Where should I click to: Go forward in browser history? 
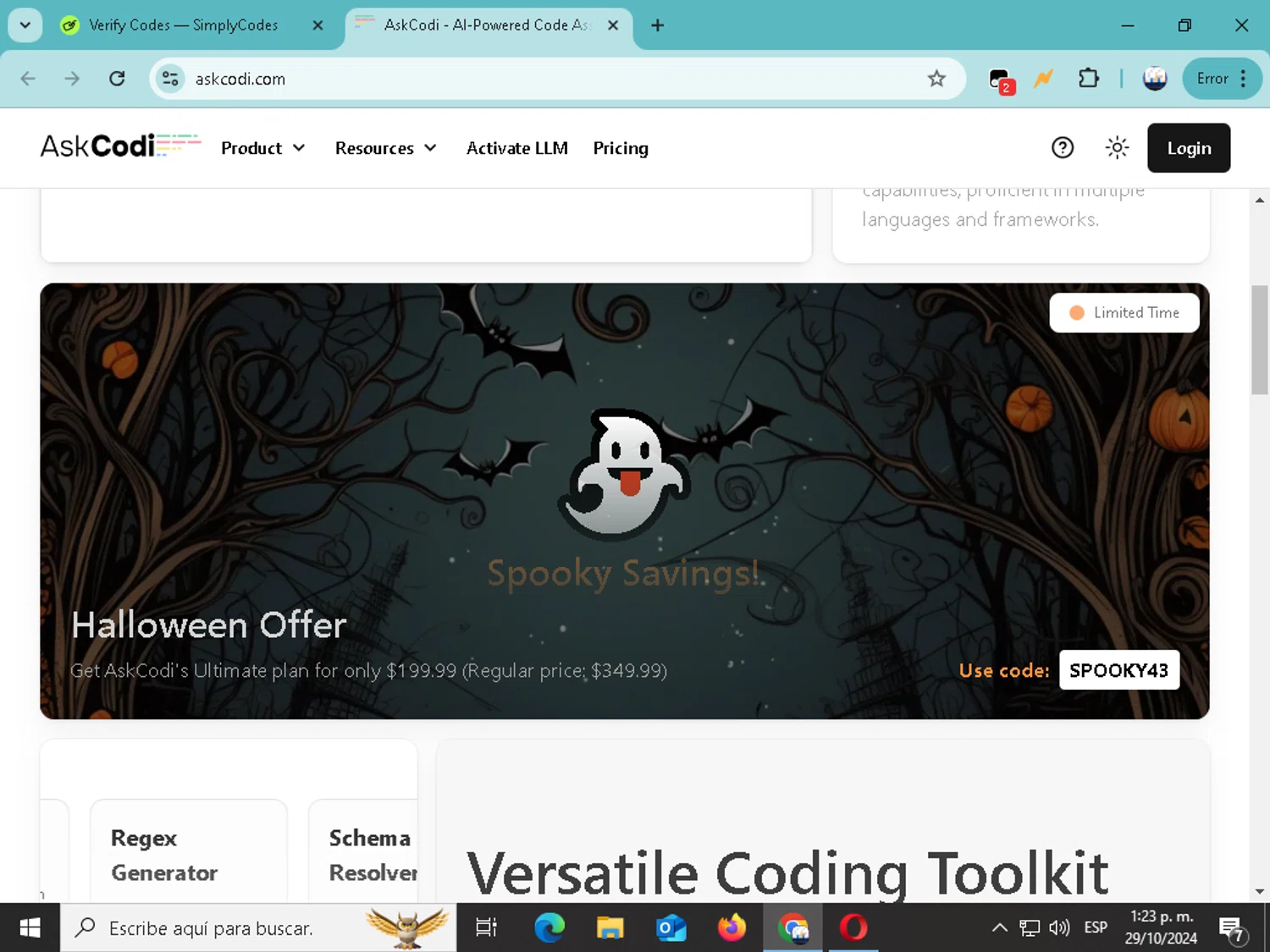(x=72, y=79)
